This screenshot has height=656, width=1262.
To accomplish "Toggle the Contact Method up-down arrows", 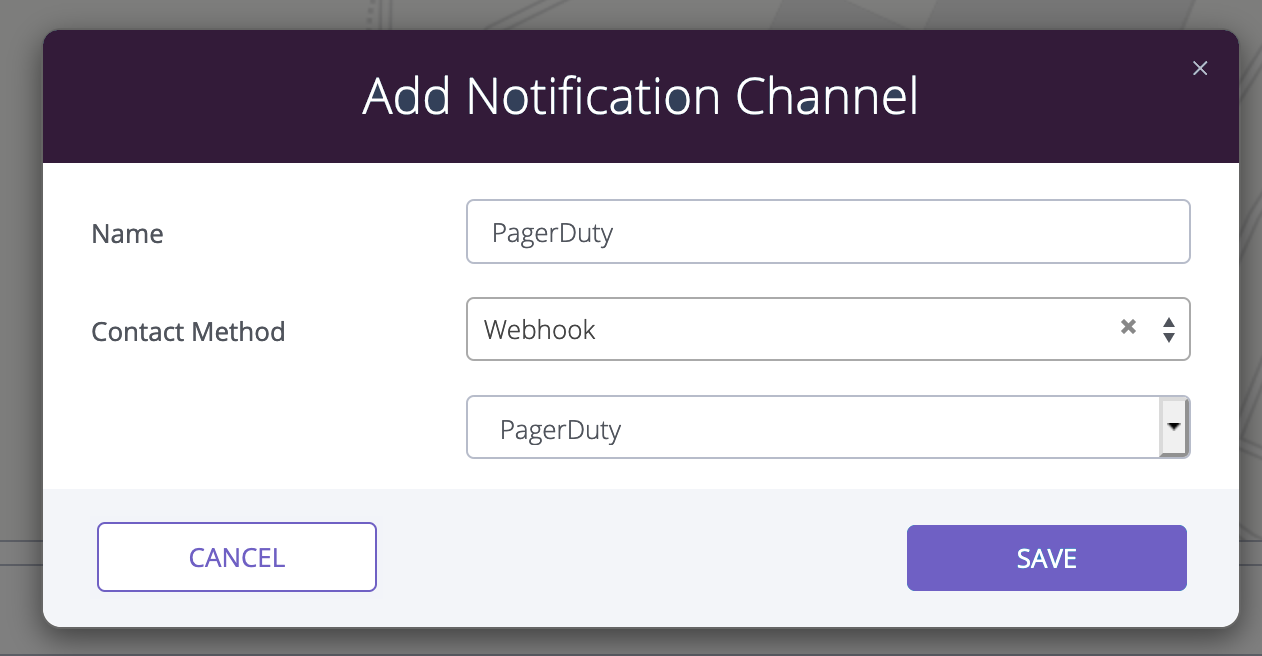I will [x=1168, y=329].
